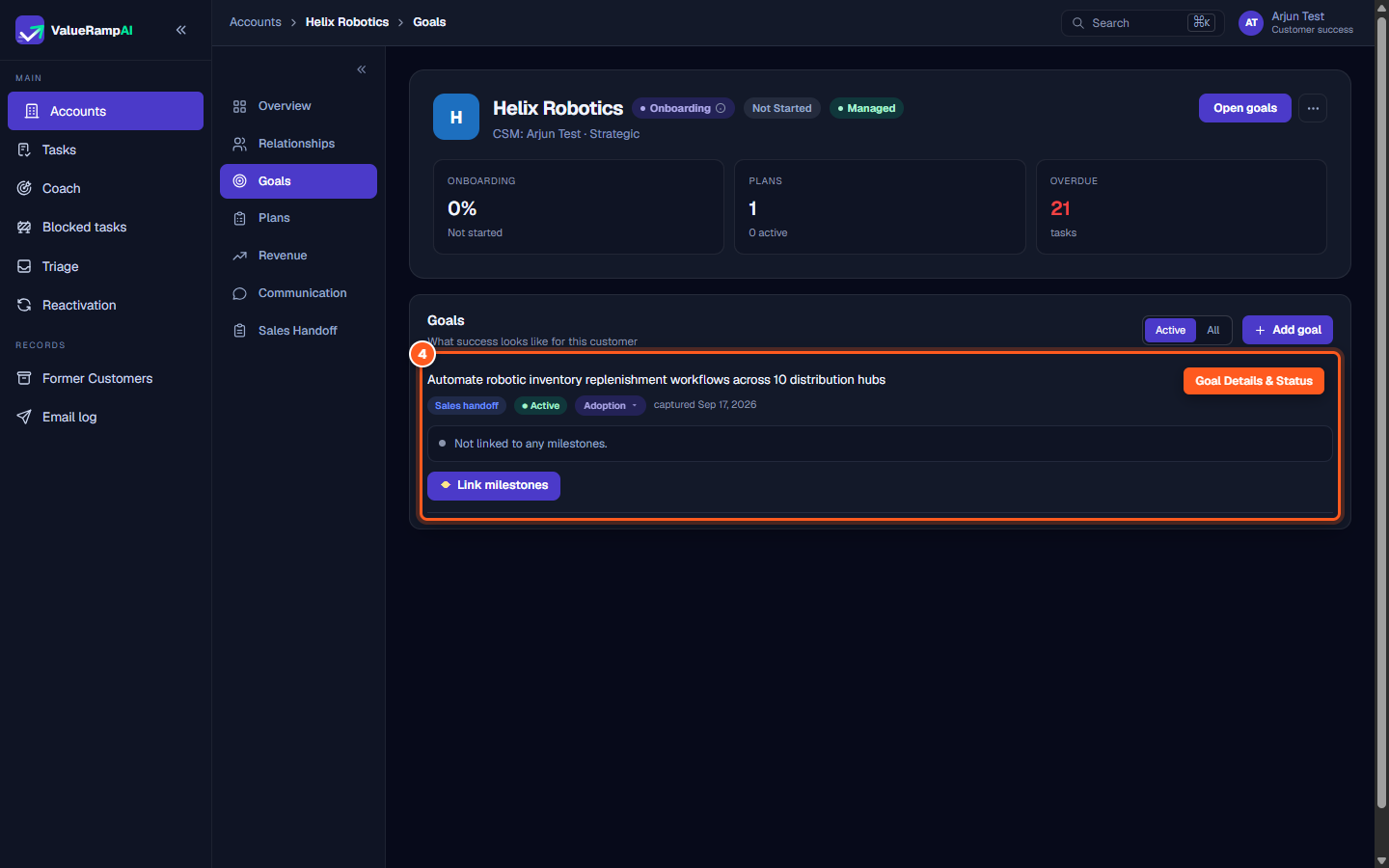1389x868 pixels.
Task: Click the Relationships people icon
Action: click(240, 144)
